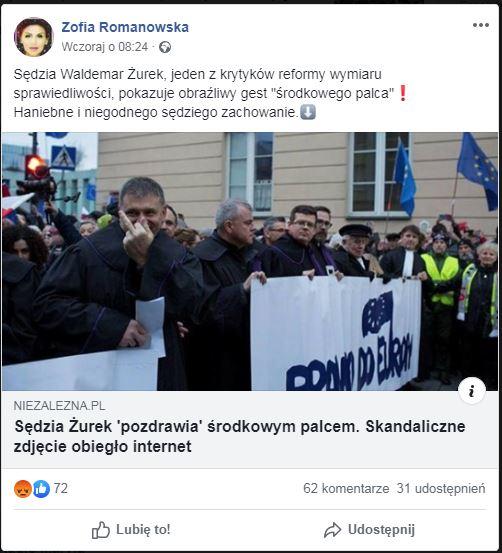Open the article headline about Sędzia Żurek
This screenshot has height=553, width=502.
[240, 436]
